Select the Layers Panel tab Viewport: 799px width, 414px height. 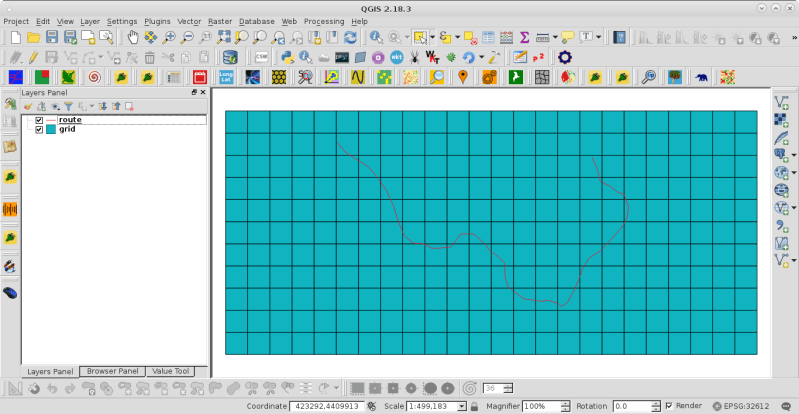50,372
